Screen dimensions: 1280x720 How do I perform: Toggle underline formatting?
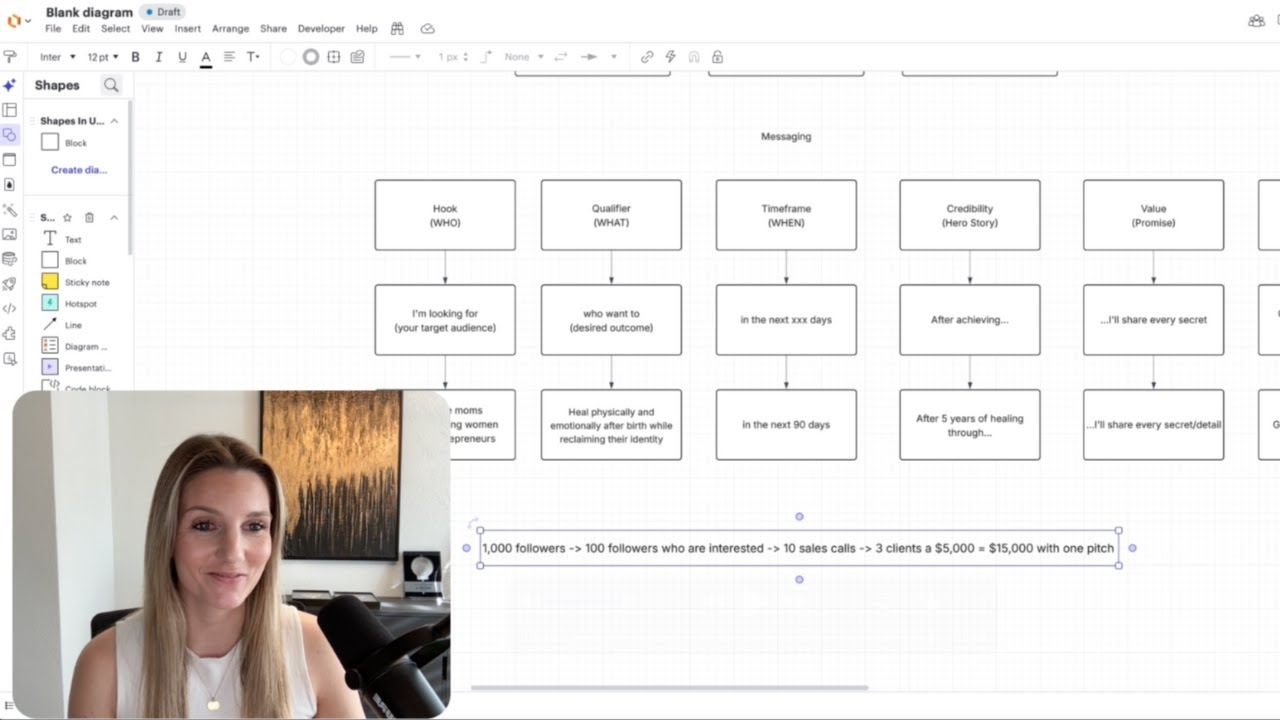pos(182,57)
